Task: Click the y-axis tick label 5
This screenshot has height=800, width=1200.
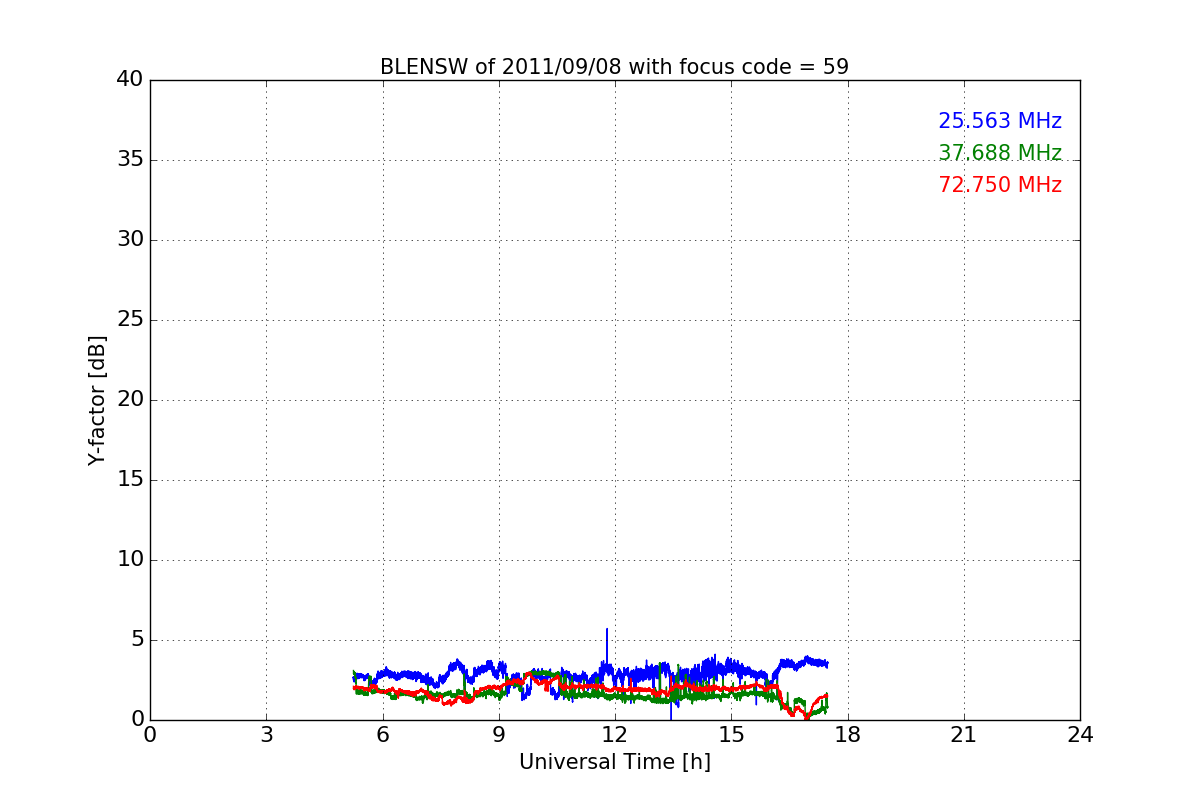Action: (136, 640)
